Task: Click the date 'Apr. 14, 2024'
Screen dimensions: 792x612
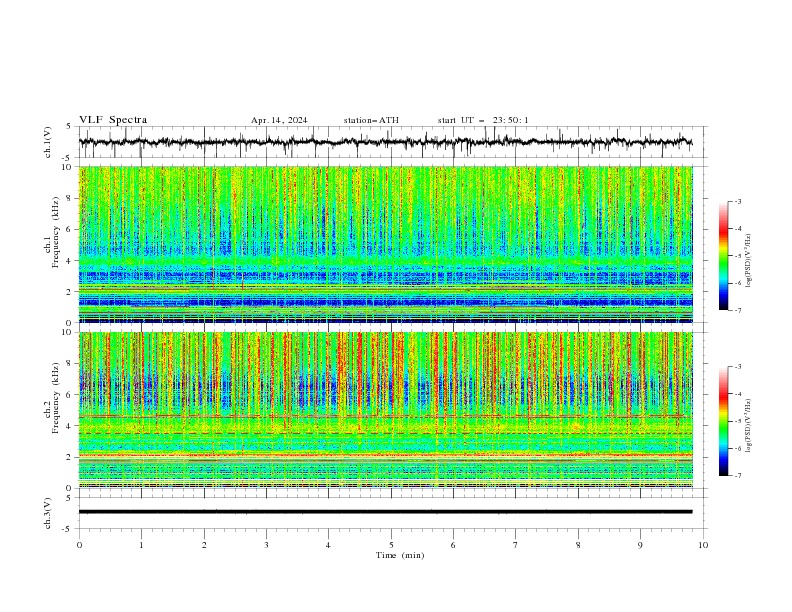Action: click(x=279, y=120)
